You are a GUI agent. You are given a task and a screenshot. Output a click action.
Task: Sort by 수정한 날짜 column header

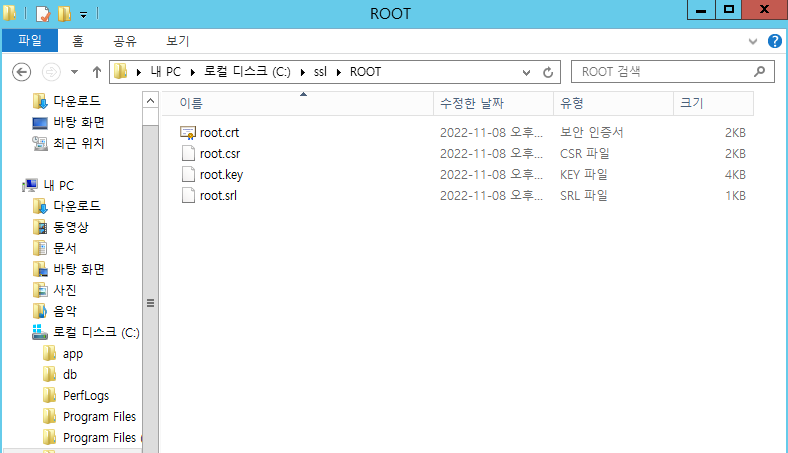[494, 103]
